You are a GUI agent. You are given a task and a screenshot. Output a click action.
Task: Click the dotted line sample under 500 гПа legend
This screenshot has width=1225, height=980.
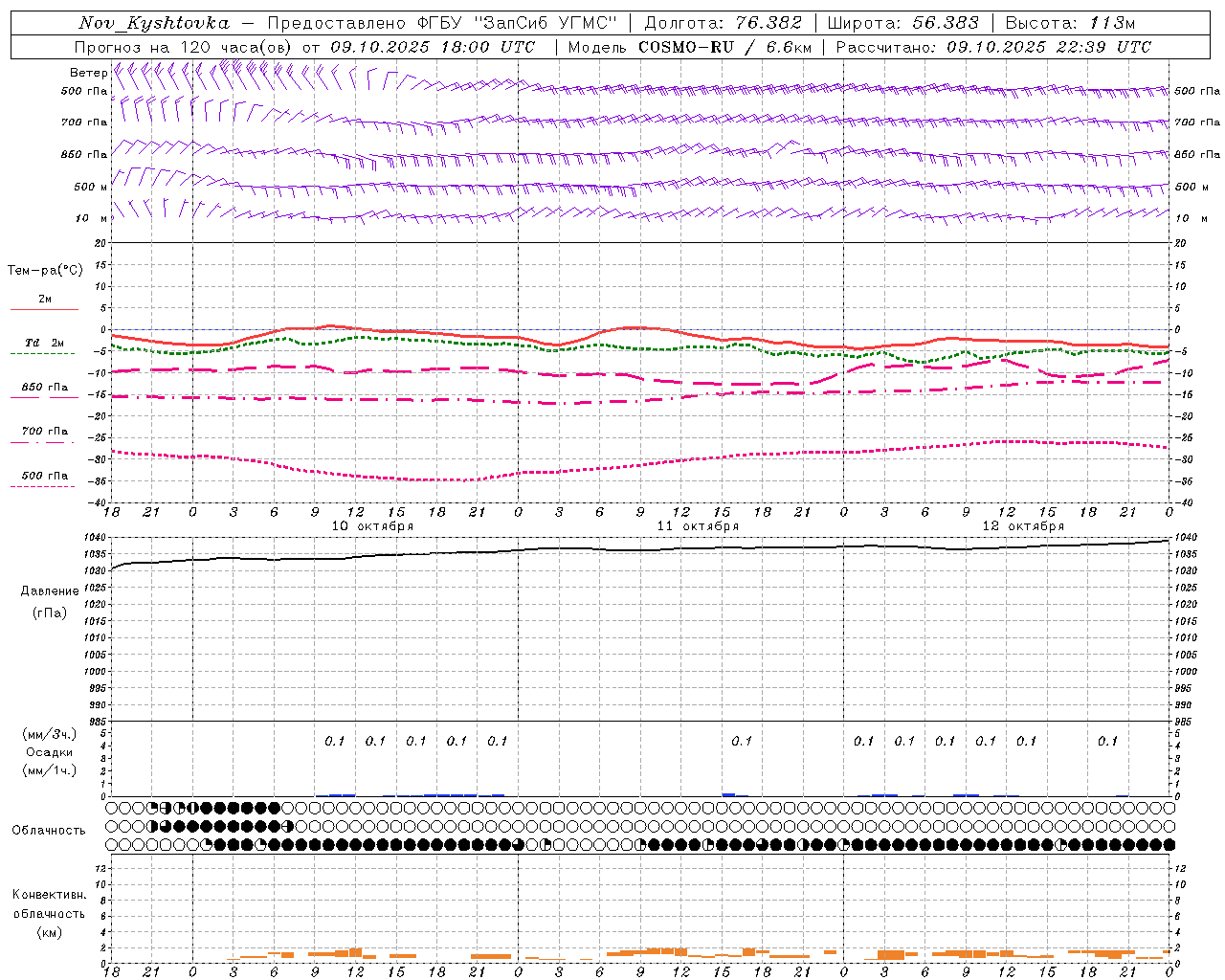coord(44,486)
